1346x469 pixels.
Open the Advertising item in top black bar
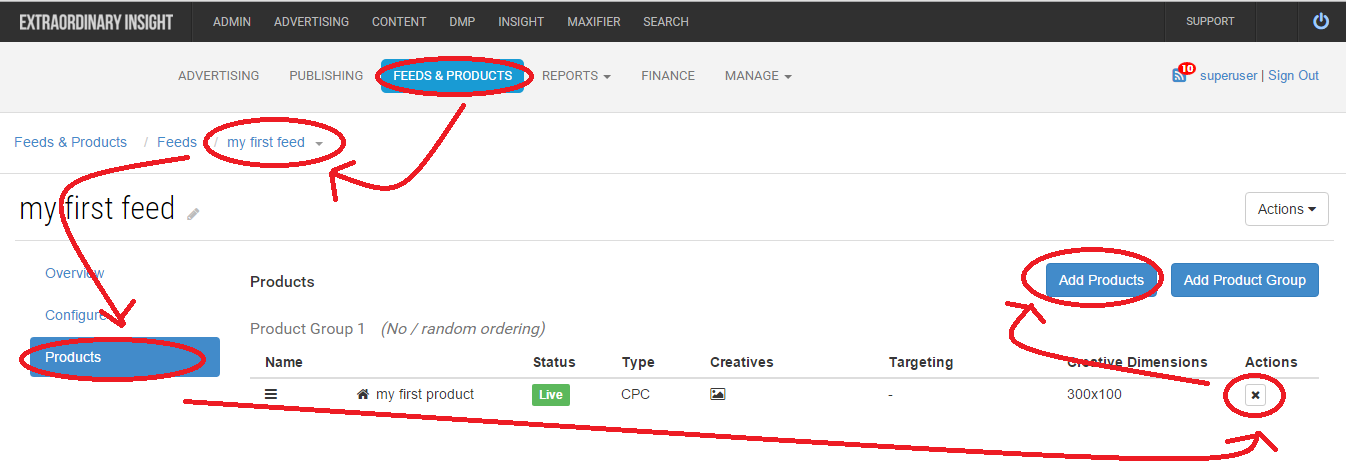pos(311,21)
